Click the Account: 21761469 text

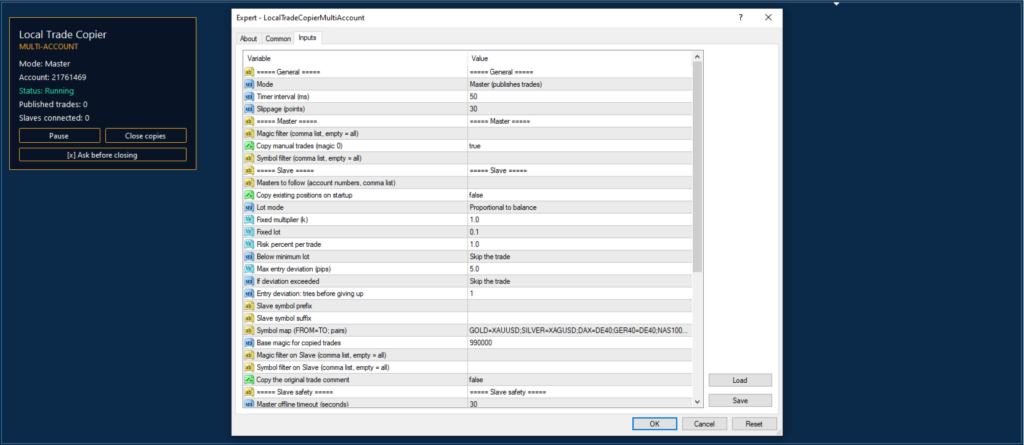(x=53, y=77)
